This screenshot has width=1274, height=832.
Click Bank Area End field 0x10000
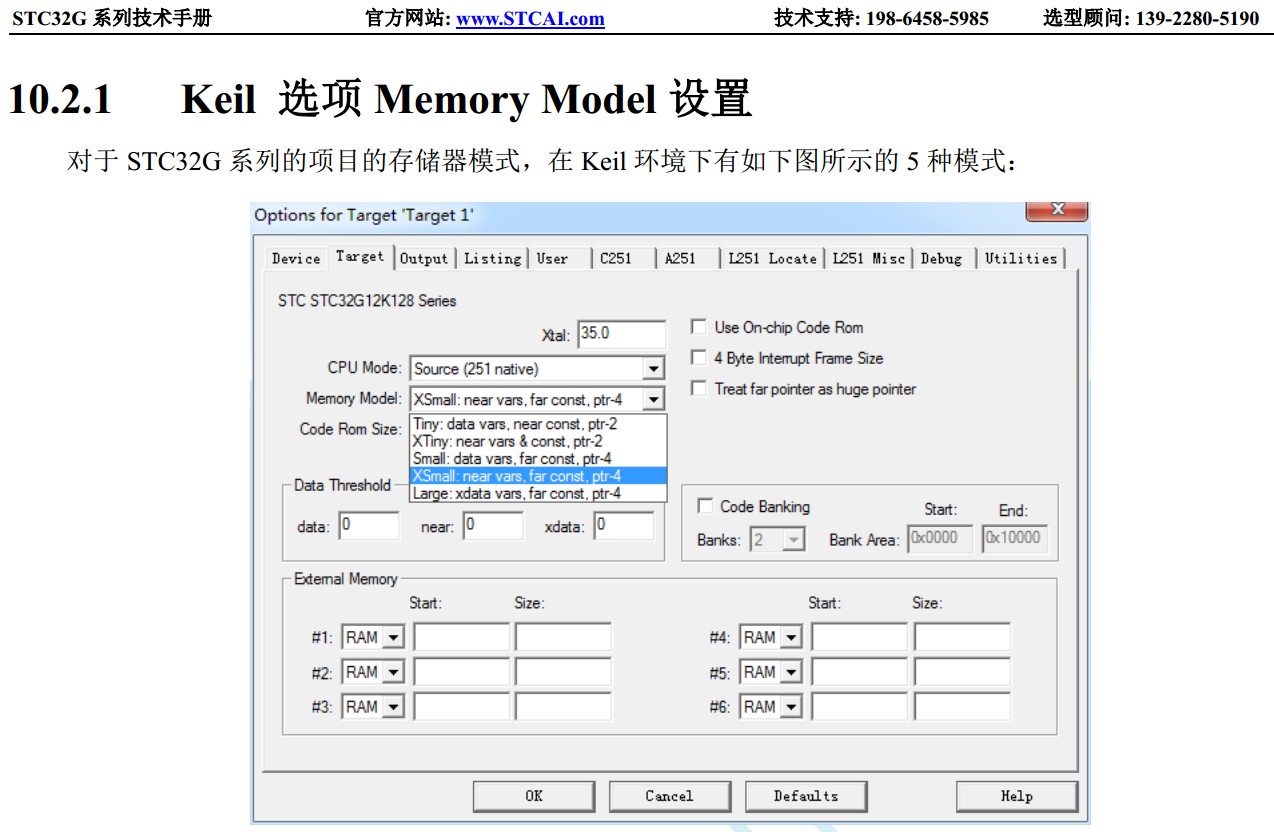[x=1015, y=538]
